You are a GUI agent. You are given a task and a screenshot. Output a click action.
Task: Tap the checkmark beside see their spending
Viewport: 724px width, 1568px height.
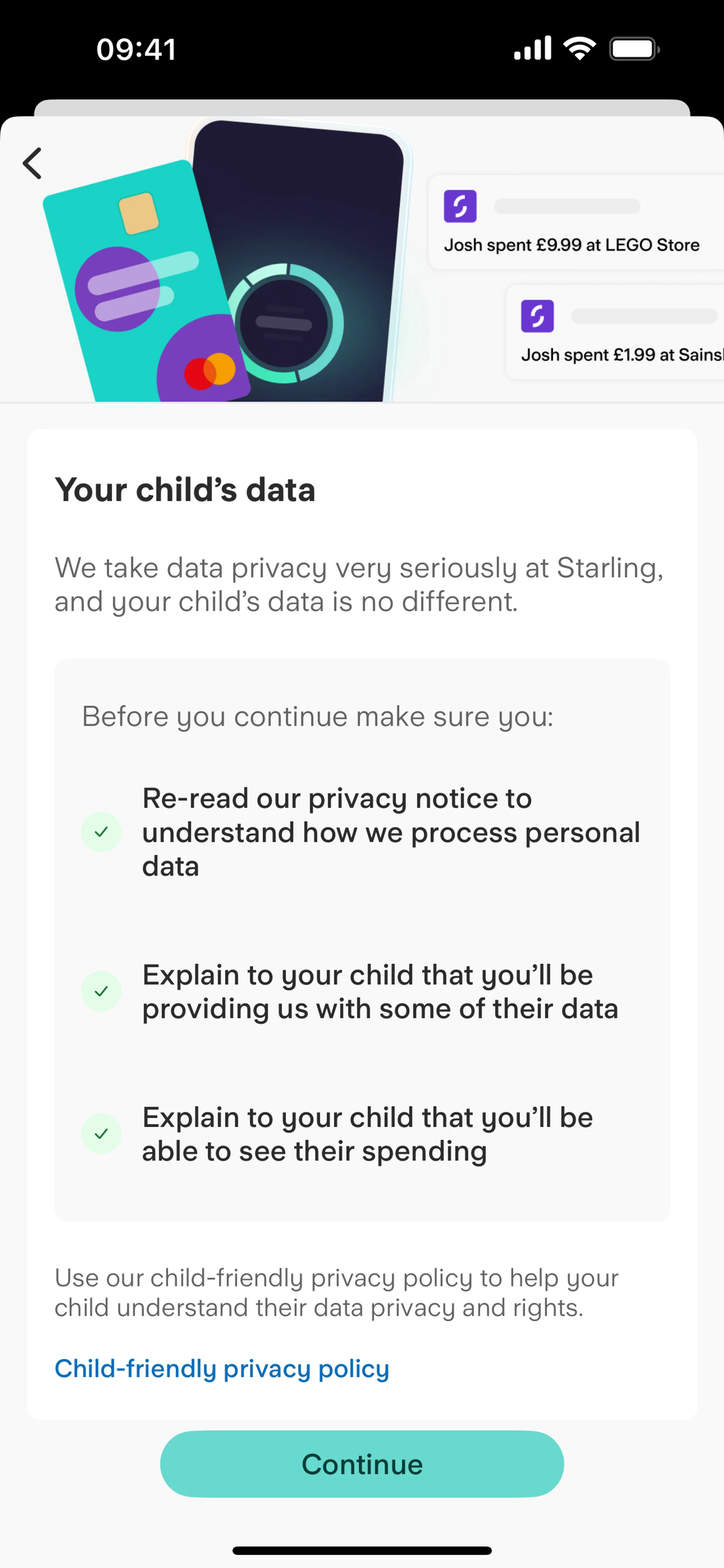[x=101, y=1134]
